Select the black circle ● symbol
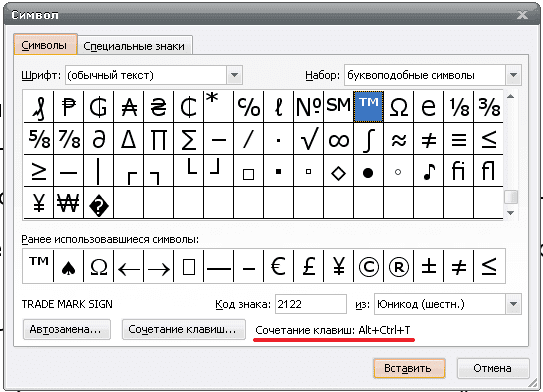Screen dimensions: 543x392 [368, 170]
